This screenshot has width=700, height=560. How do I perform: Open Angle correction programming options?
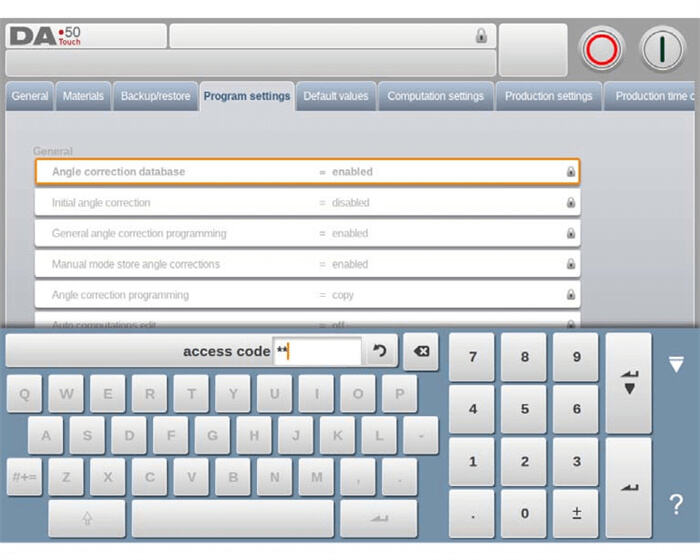[x=307, y=296]
